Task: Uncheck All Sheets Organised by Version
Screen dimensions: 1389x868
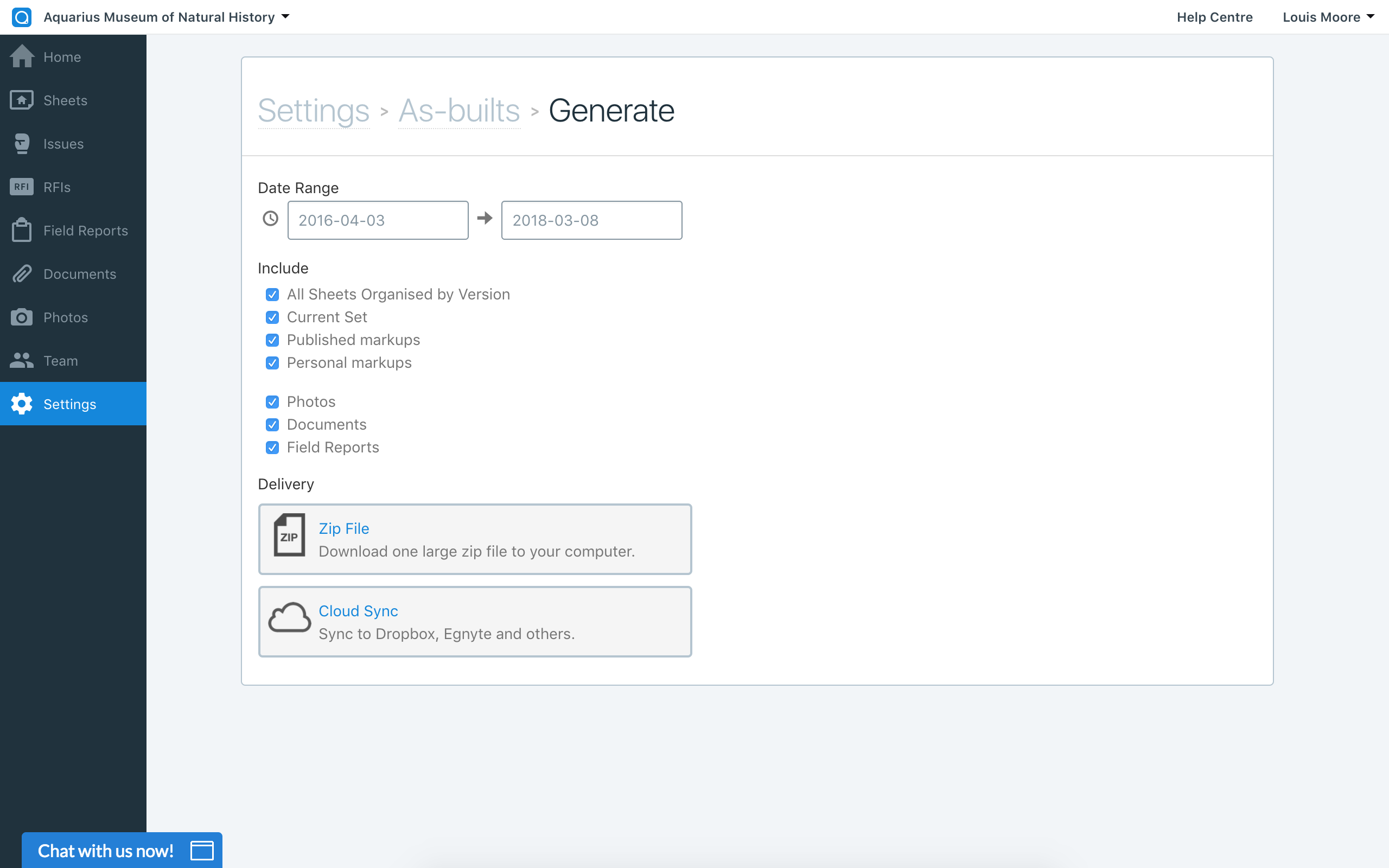Action: (x=272, y=295)
